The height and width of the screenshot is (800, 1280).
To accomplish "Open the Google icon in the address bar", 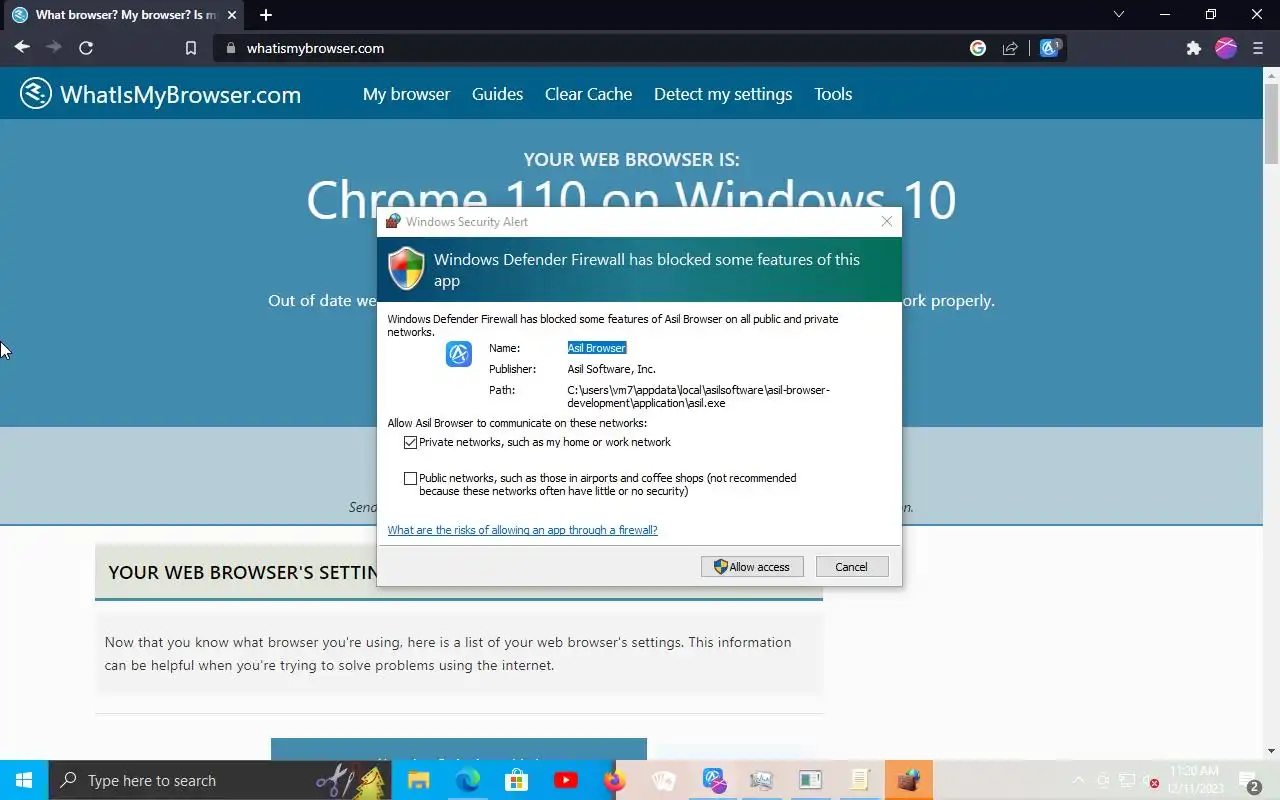I will 978,48.
